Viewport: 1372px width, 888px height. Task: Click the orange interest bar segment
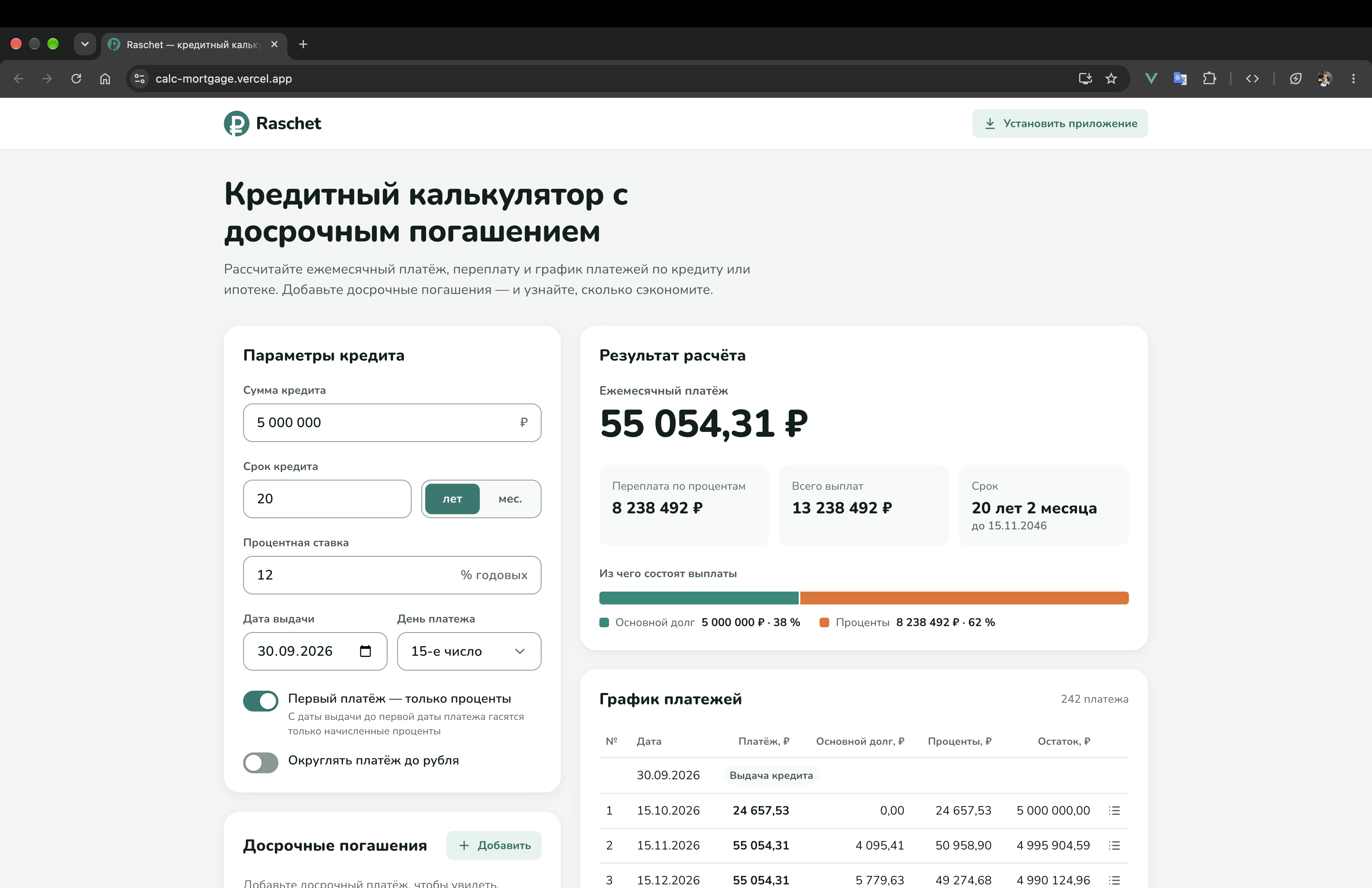[x=964, y=598]
